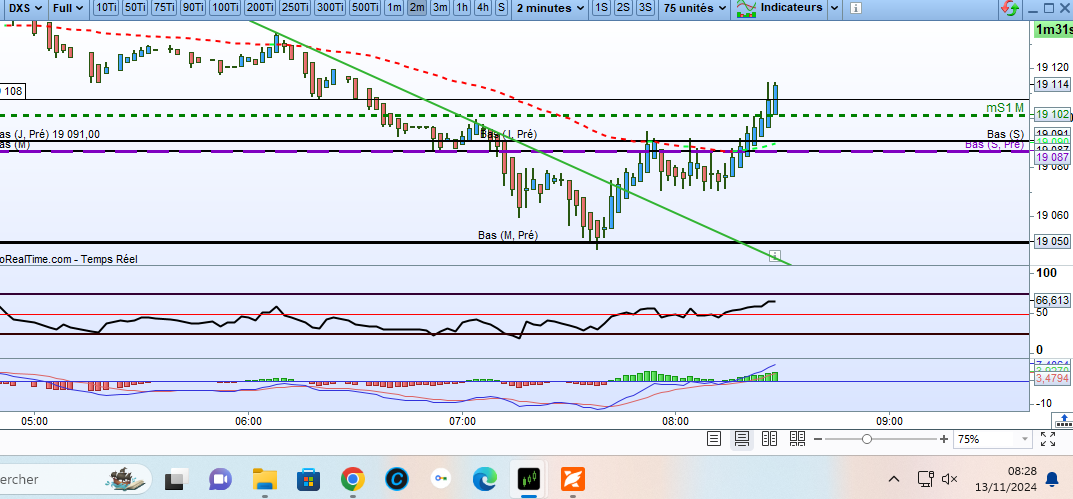The width and height of the screenshot is (1073, 499).
Task: Click the purple 19 087 price label
Action: pos(1052,157)
